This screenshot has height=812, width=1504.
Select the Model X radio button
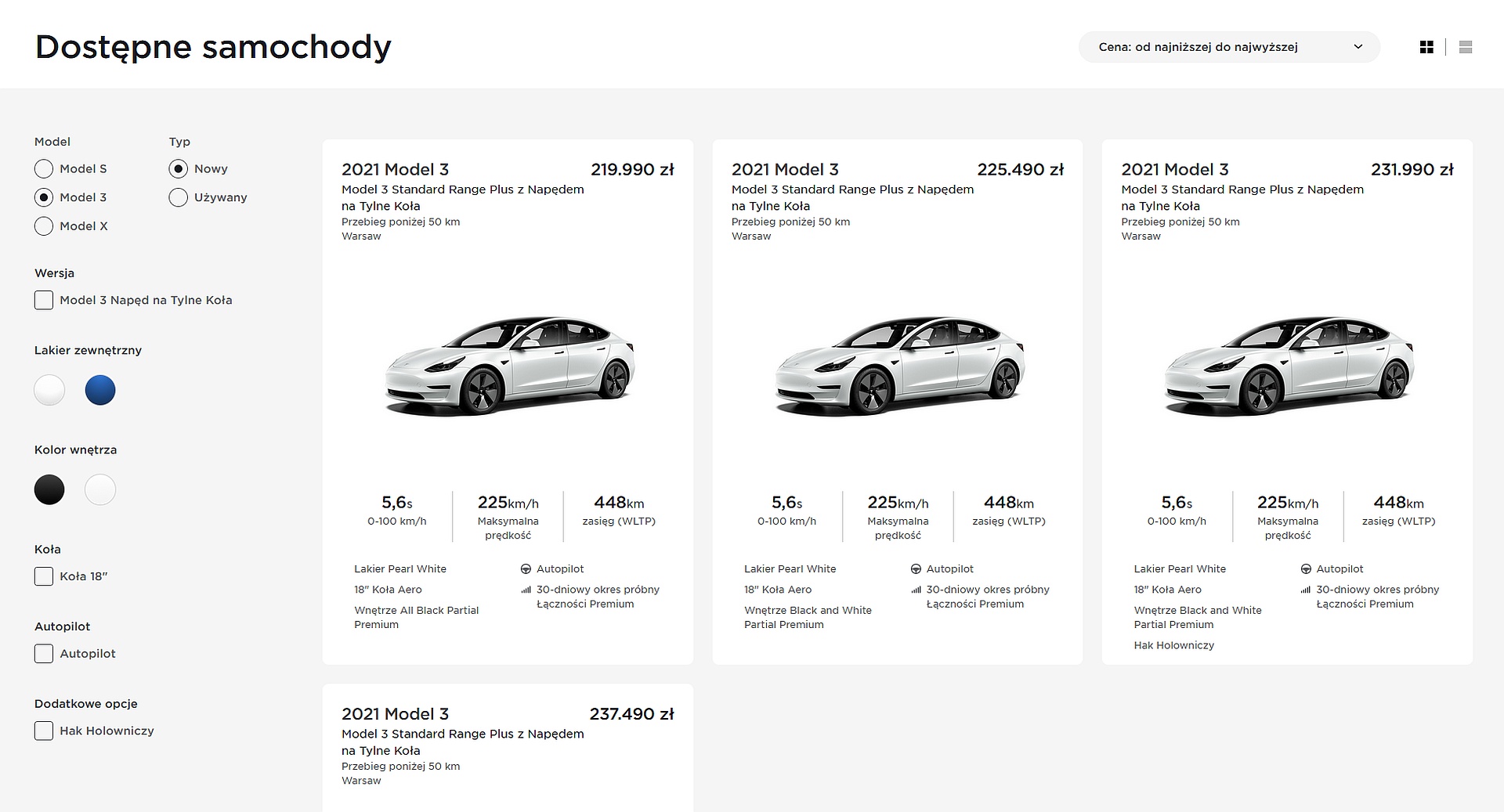tap(44, 226)
